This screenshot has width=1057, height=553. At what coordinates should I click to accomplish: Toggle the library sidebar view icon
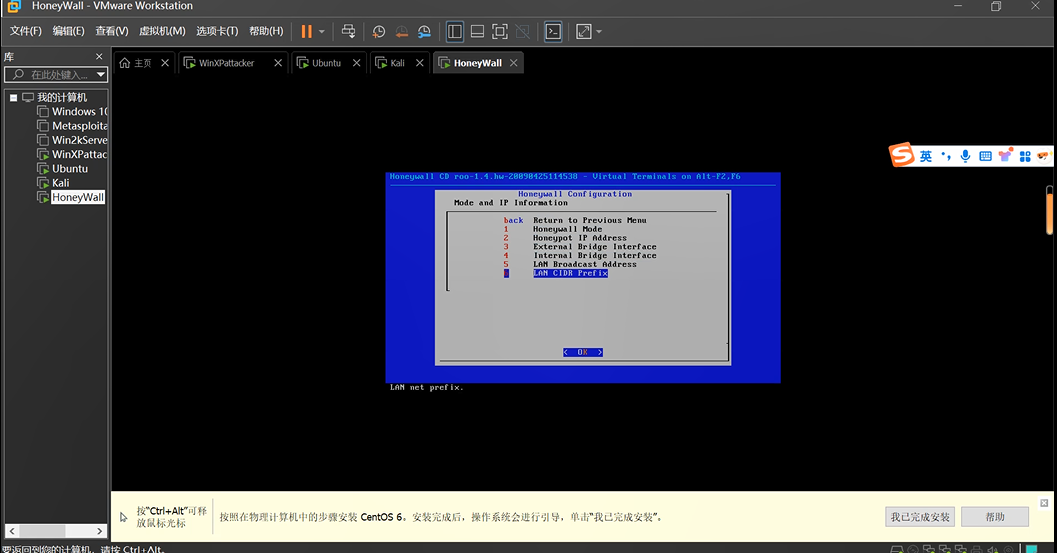[x=455, y=32]
